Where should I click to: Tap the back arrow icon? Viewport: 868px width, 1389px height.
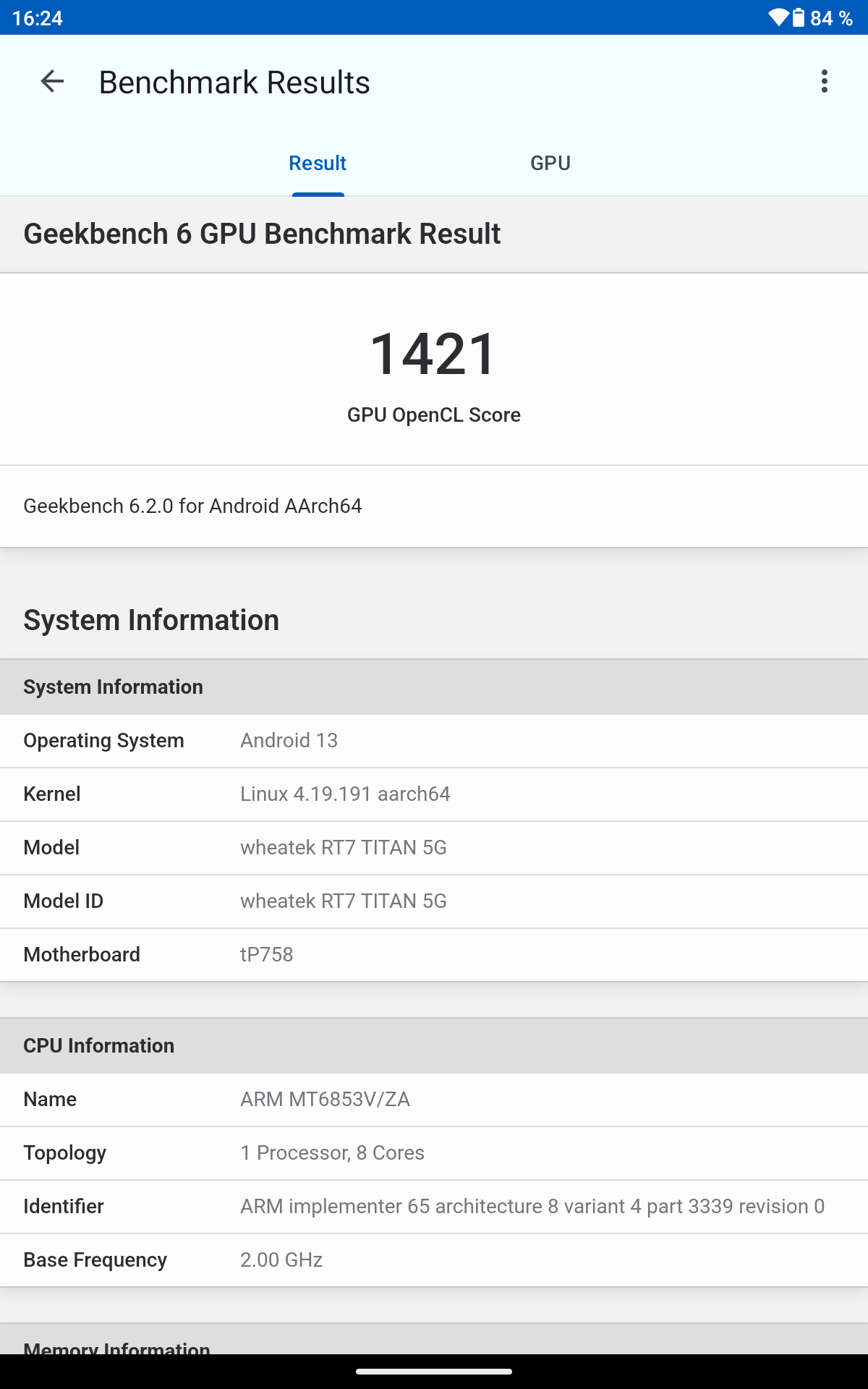[x=52, y=82]
